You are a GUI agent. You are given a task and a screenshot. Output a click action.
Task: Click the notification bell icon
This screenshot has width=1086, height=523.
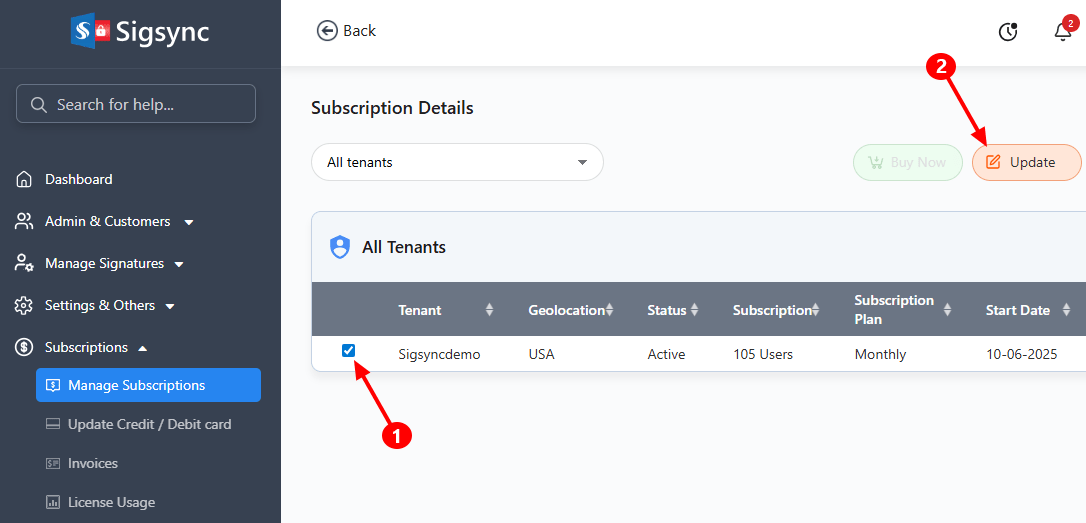coord(1062,32)
